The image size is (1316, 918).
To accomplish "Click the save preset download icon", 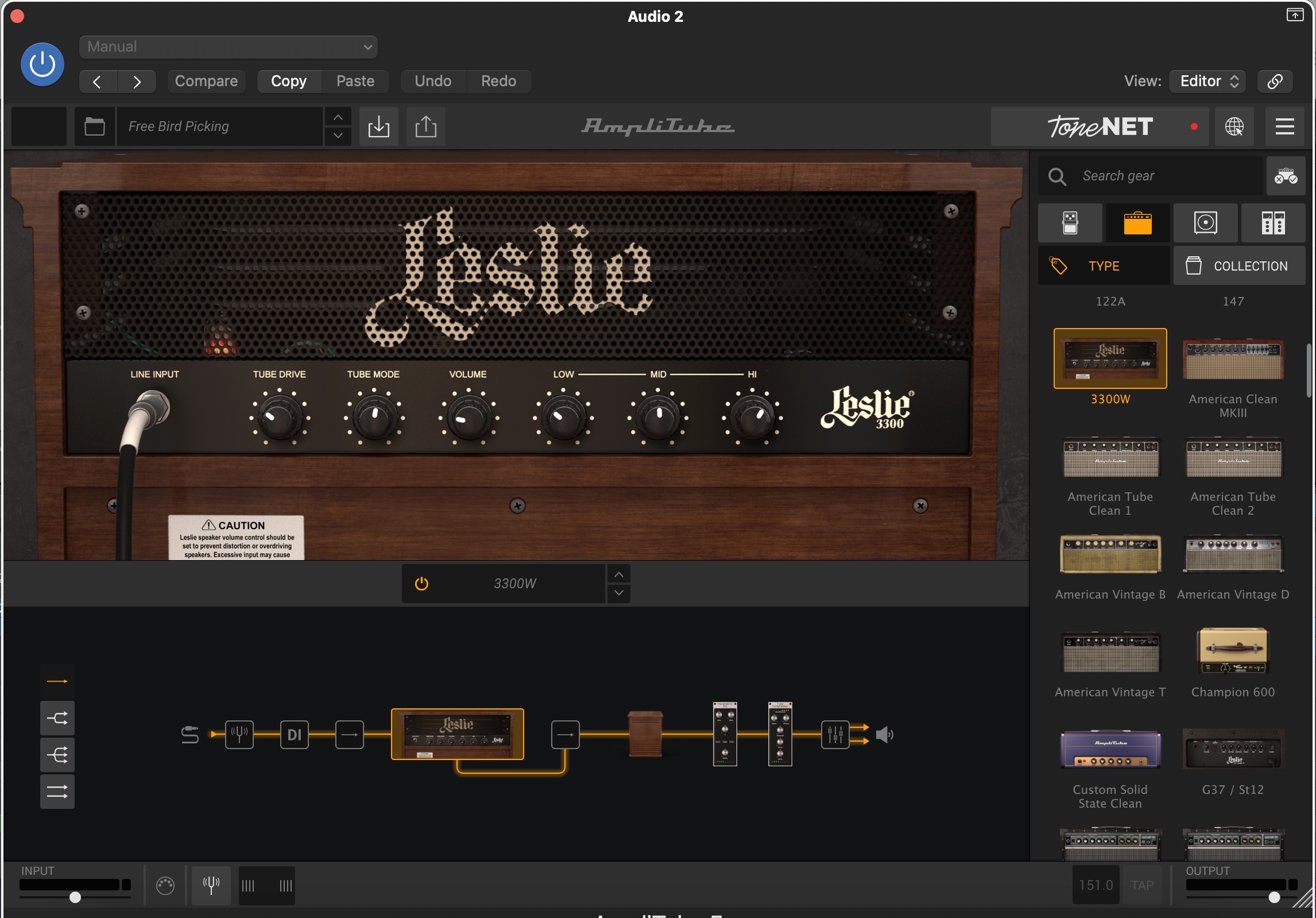I will [379, 126].
